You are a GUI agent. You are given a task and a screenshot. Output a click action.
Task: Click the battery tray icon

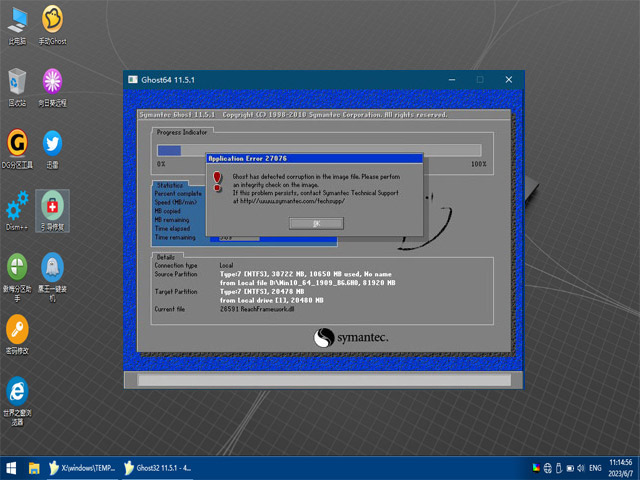coord(570,468)
